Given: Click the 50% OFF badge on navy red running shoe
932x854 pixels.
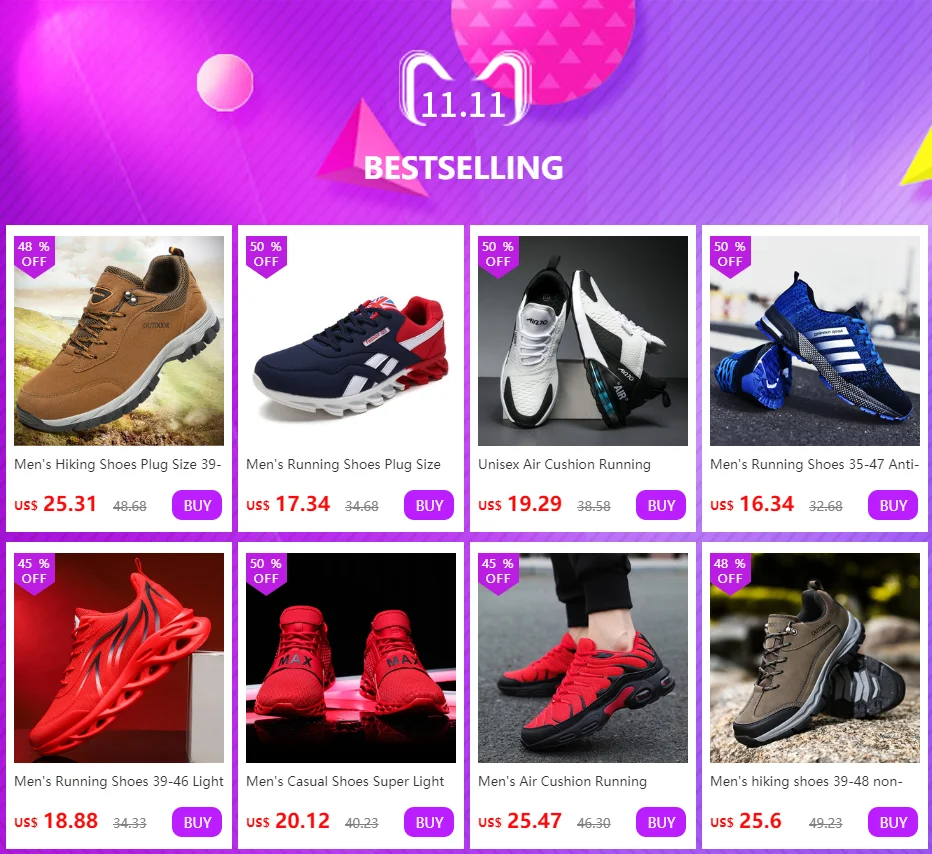Looking at the screenshot, I should point(266,257).
